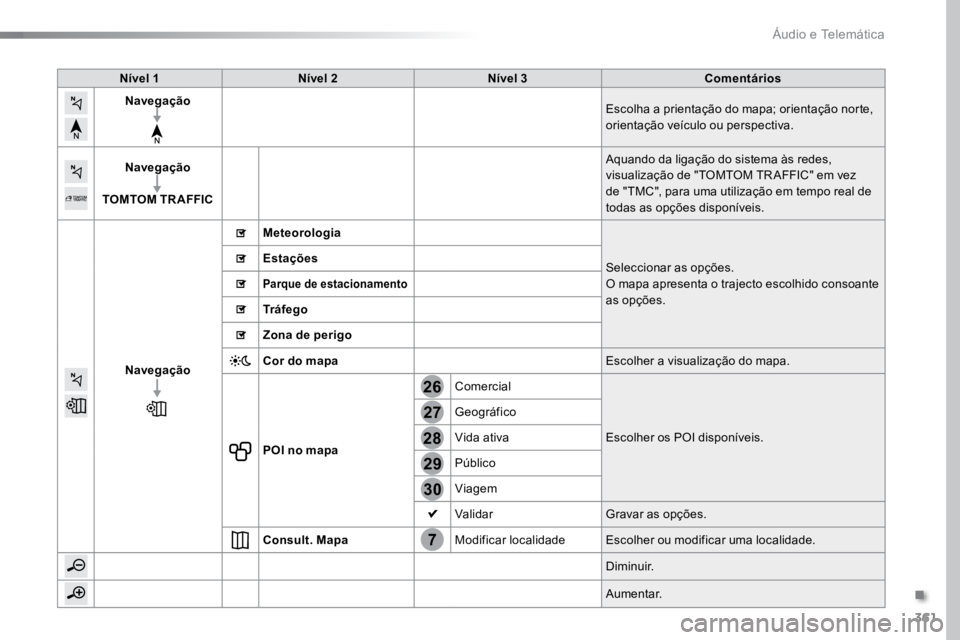Select the TomTom Traffic icon
The width and height of the screenshot is (960, 640).
pos(76,198)
